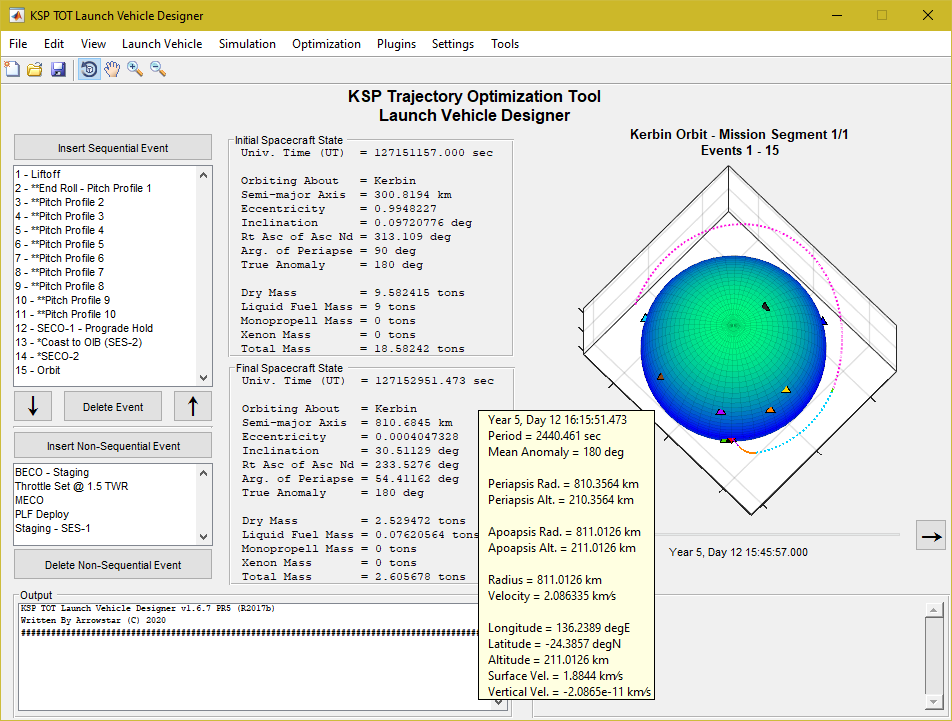
Task: Click non-sequential events list scroll down arrow
Action: tap(203, 537)
